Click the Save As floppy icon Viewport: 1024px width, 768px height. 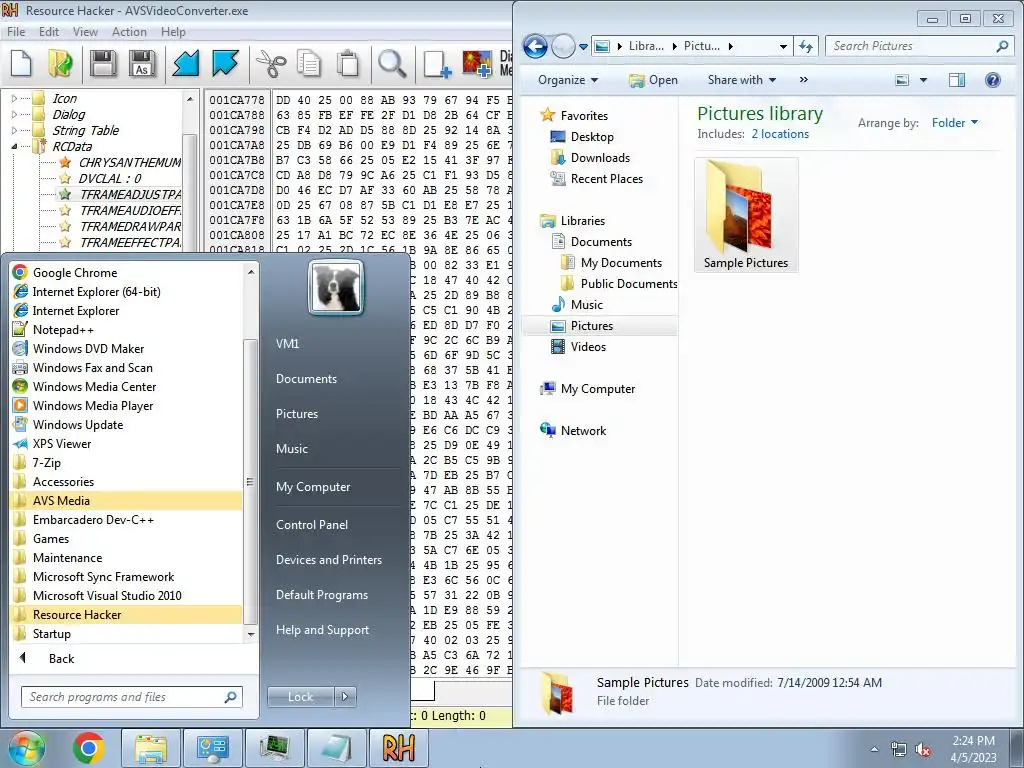coord(142,64)
